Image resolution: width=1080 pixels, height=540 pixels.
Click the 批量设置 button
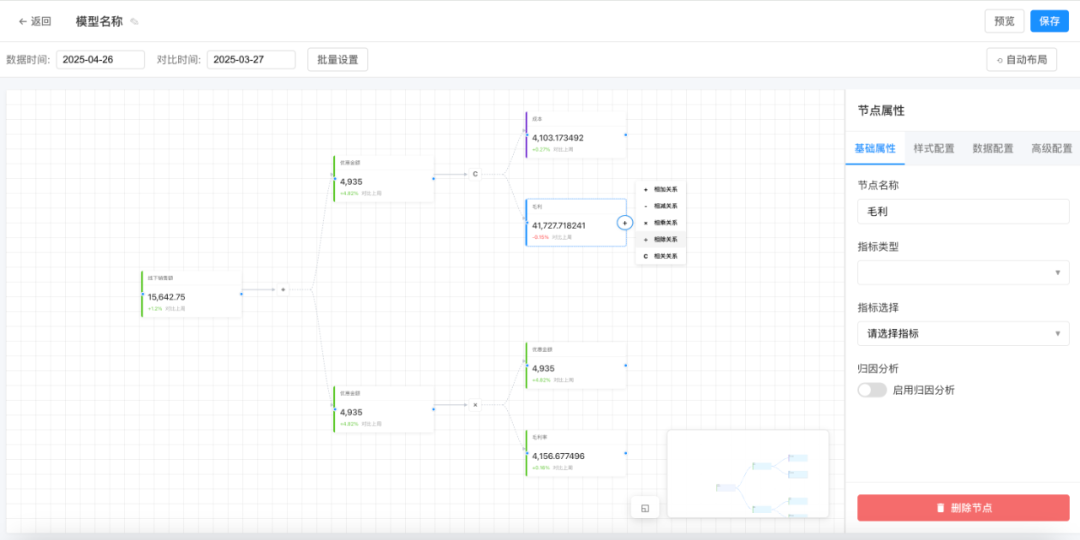(x=338, y=60)
